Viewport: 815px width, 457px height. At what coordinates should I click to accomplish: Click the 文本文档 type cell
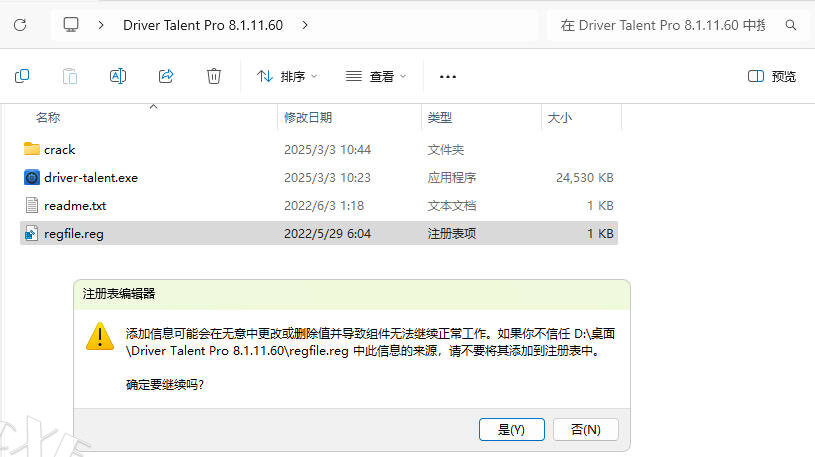452,206
